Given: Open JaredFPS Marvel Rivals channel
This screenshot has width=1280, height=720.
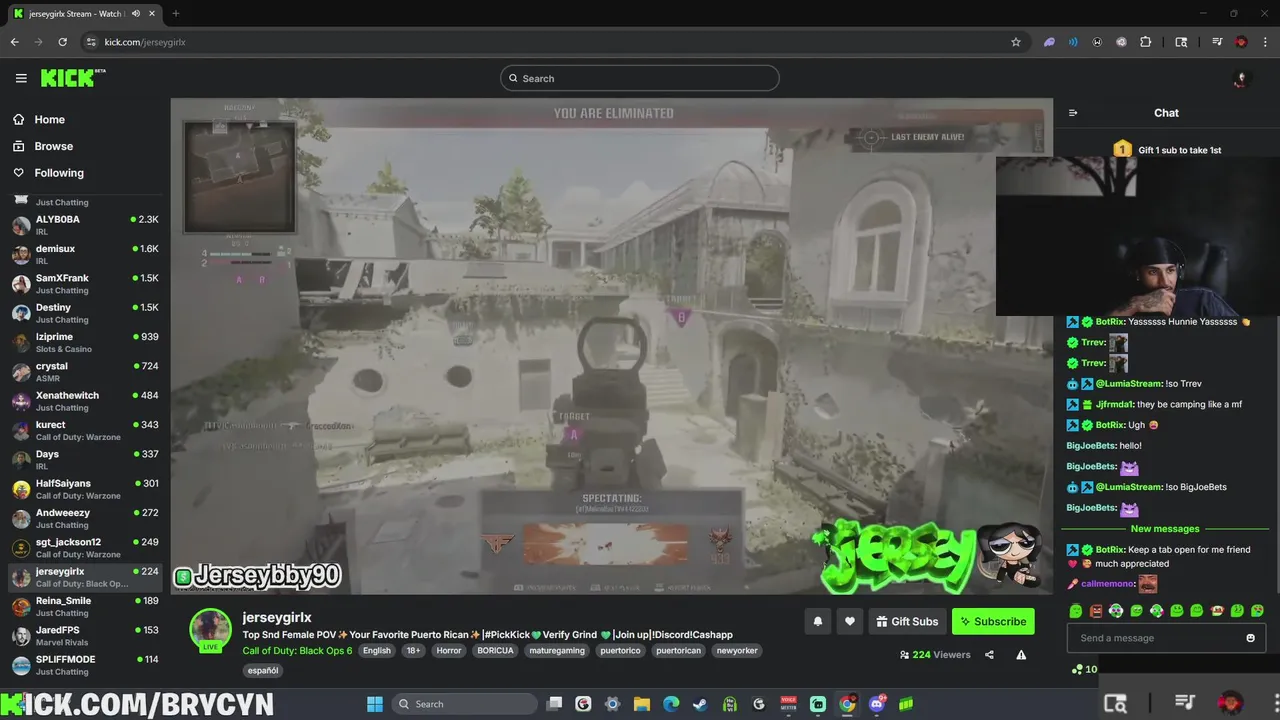Looking at the screenshot, I should coord(85,636).
